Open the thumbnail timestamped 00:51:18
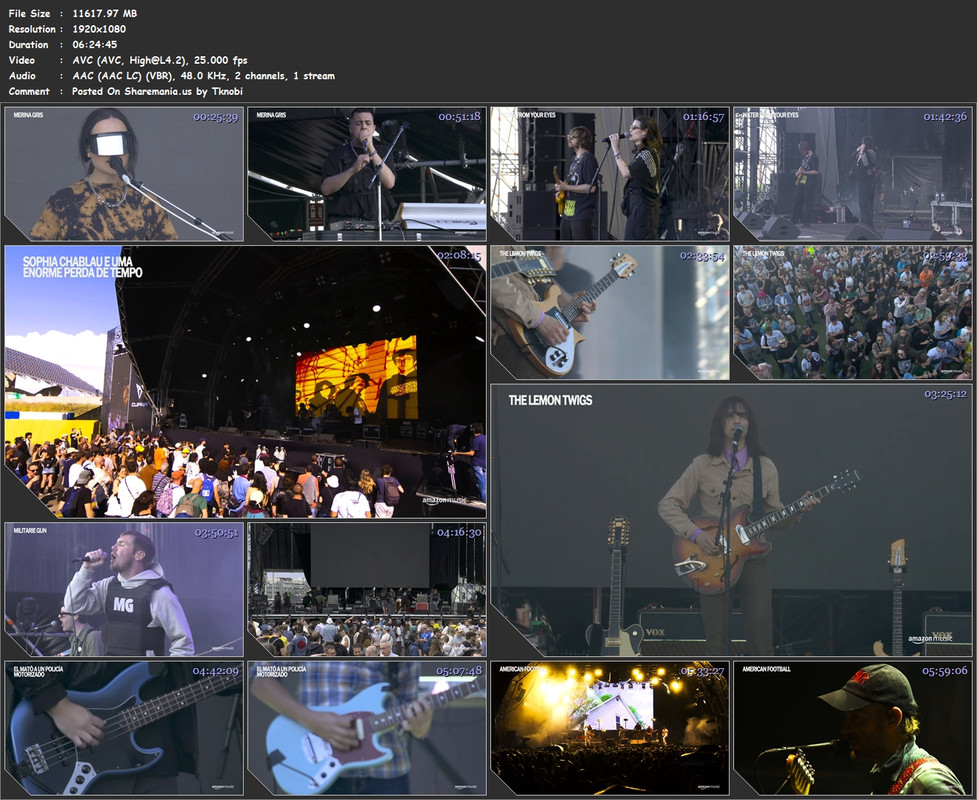 click(x=367, y=174)
